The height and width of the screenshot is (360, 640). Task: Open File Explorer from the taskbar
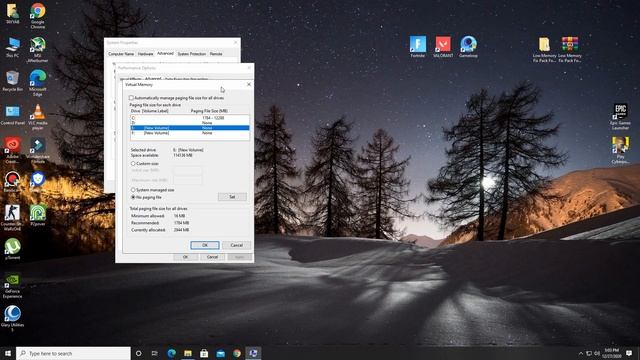click(x=188, y=353)
